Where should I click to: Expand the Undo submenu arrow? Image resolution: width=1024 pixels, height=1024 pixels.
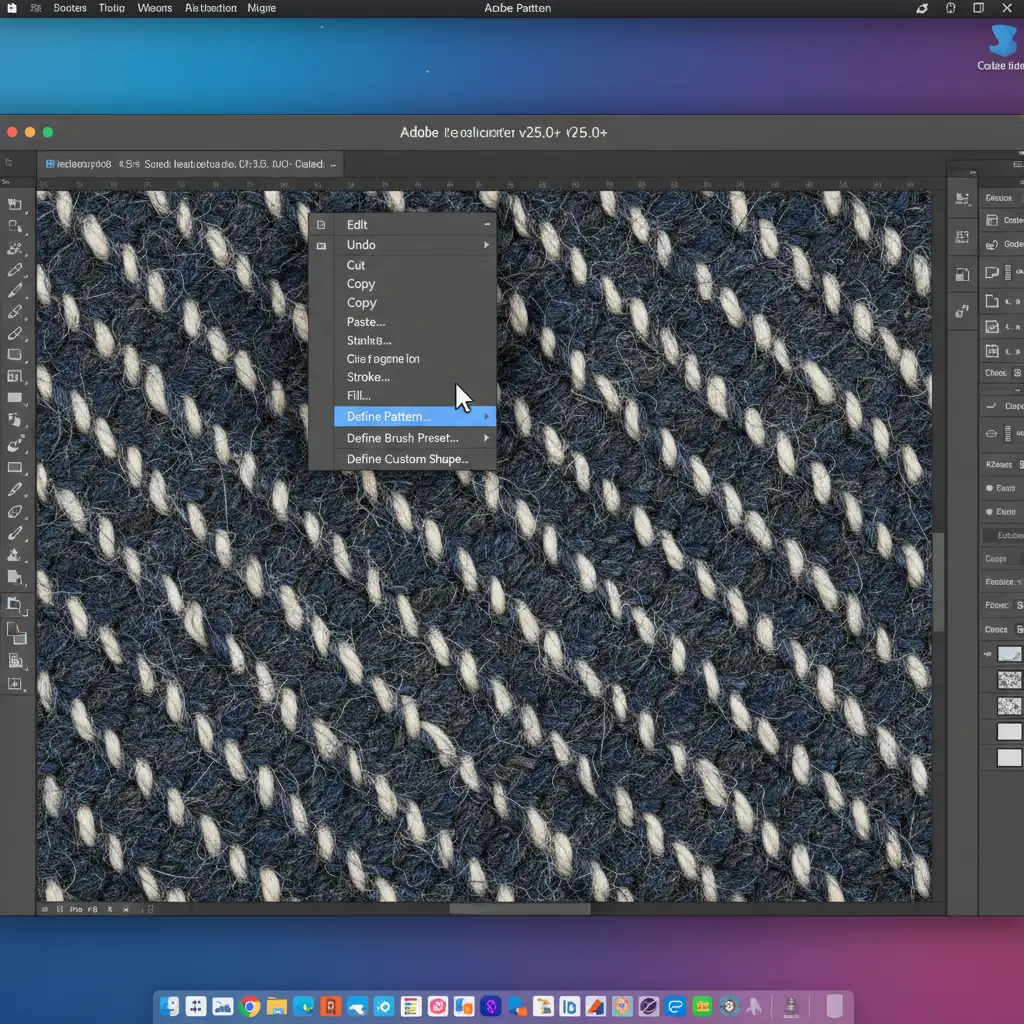(487, 245)
